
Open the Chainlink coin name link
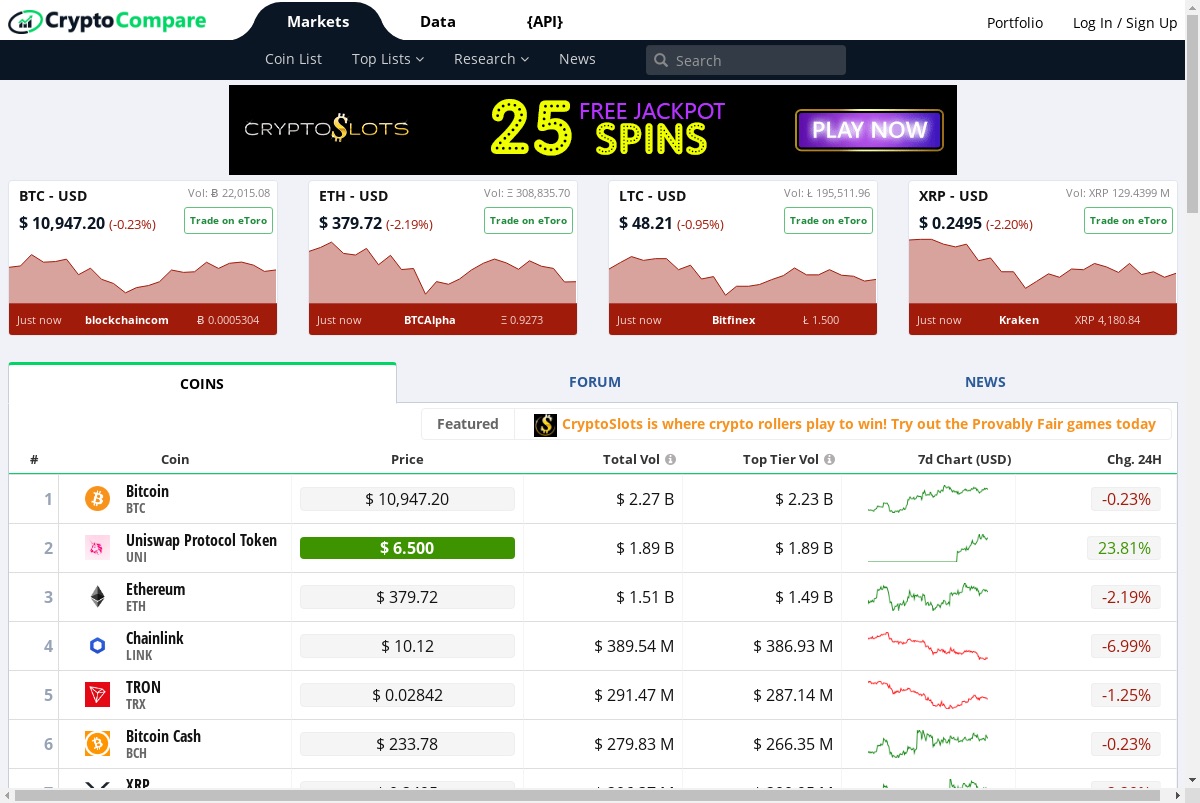[155, 638]
